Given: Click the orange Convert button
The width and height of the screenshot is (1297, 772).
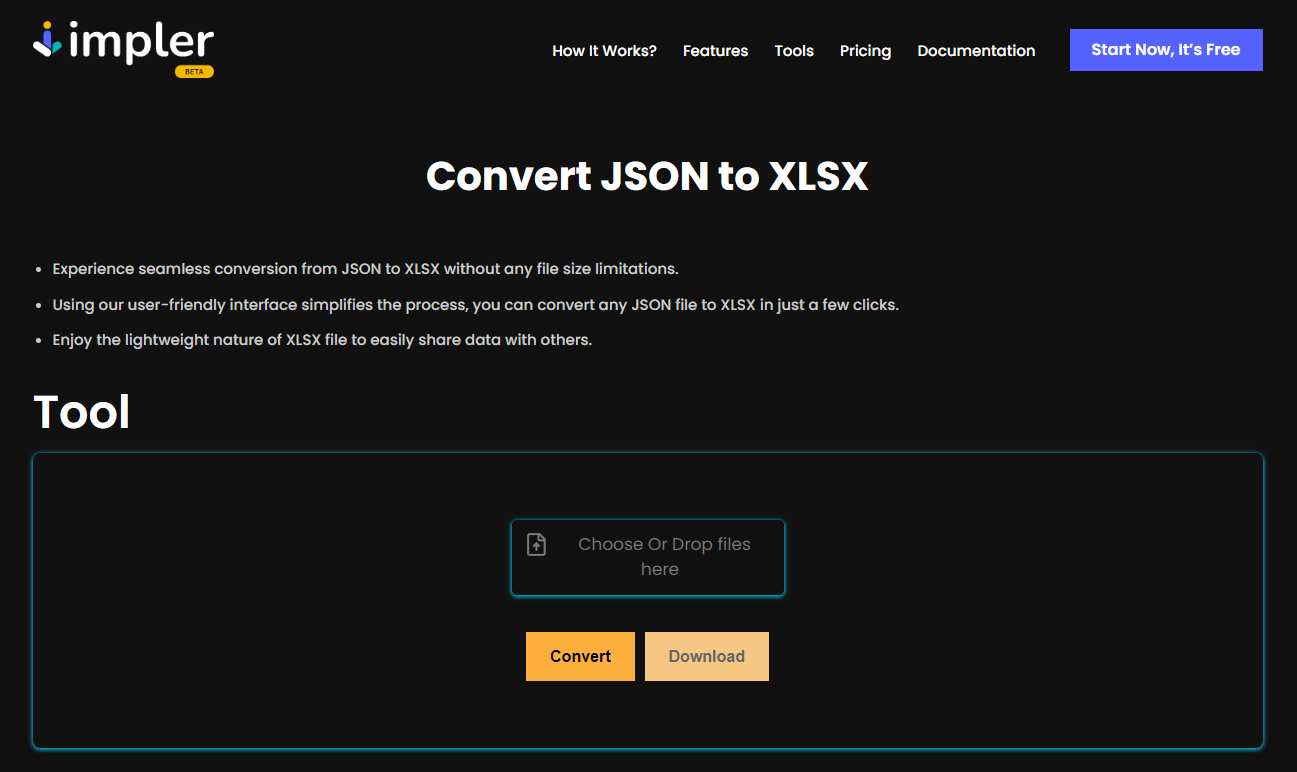Looking at the screenshot, I should coord(580,656).
